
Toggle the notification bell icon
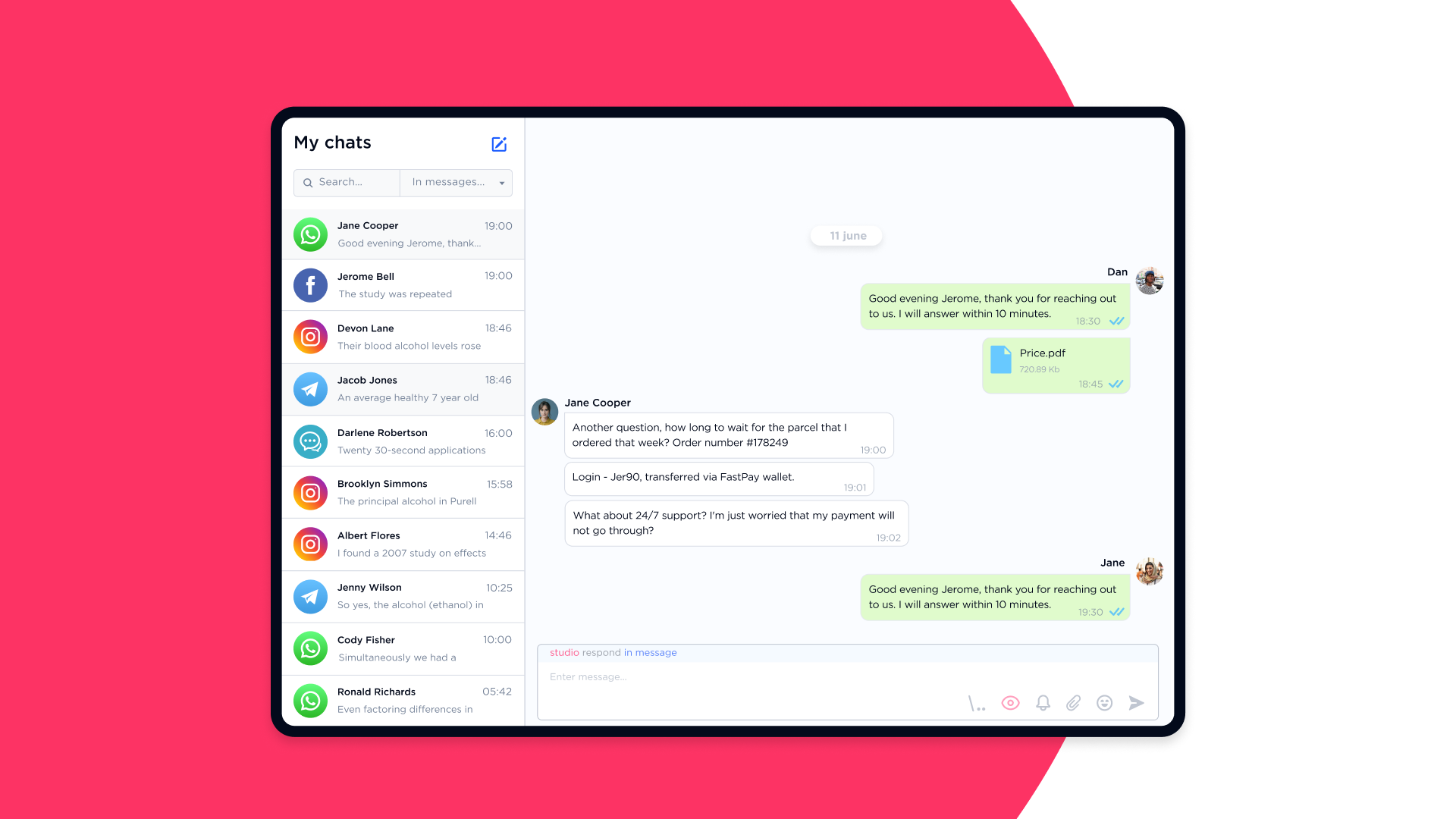[1042, 703]
